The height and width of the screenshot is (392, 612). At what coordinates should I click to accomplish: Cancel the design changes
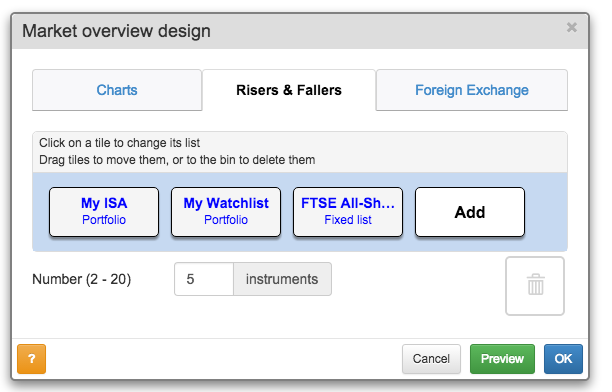[431, 358]
